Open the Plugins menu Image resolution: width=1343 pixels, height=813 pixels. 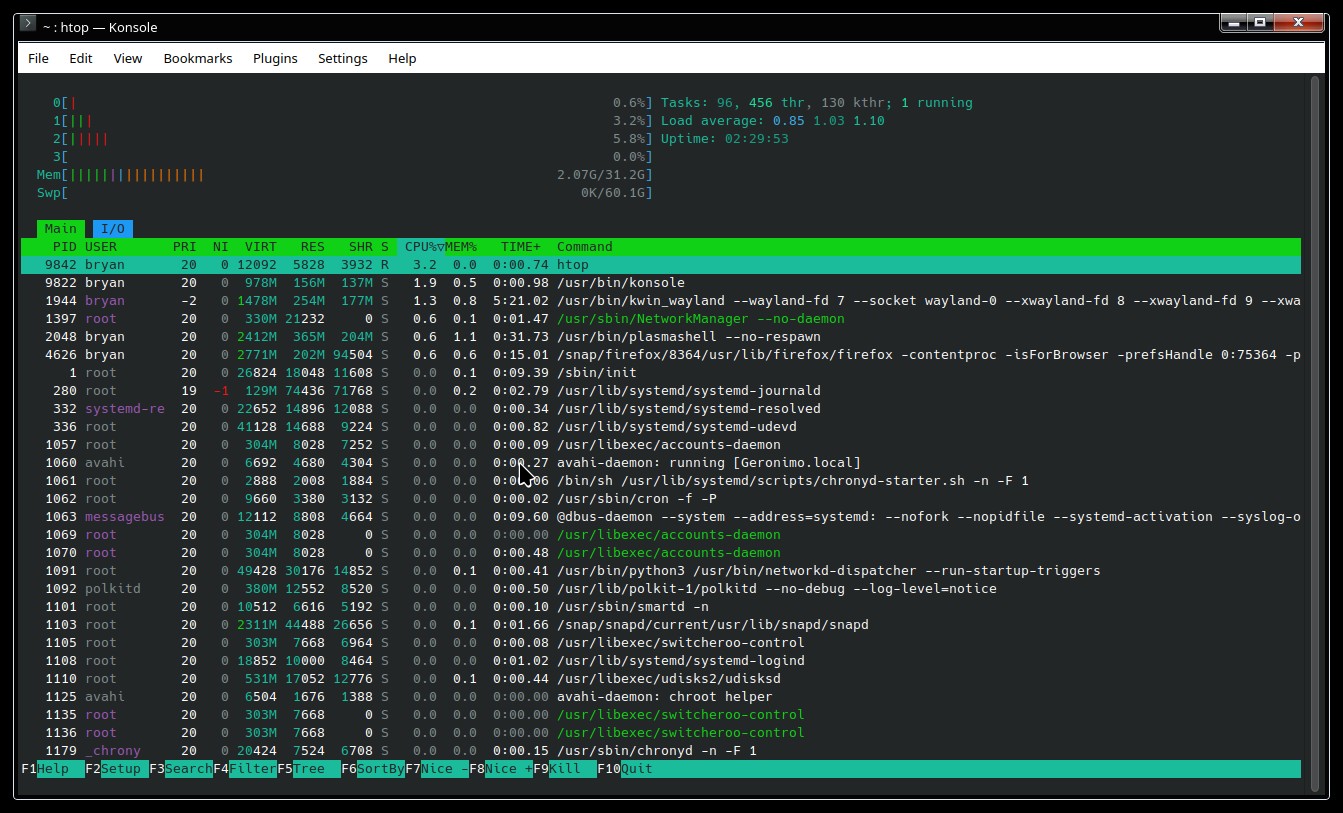[275, 58]
